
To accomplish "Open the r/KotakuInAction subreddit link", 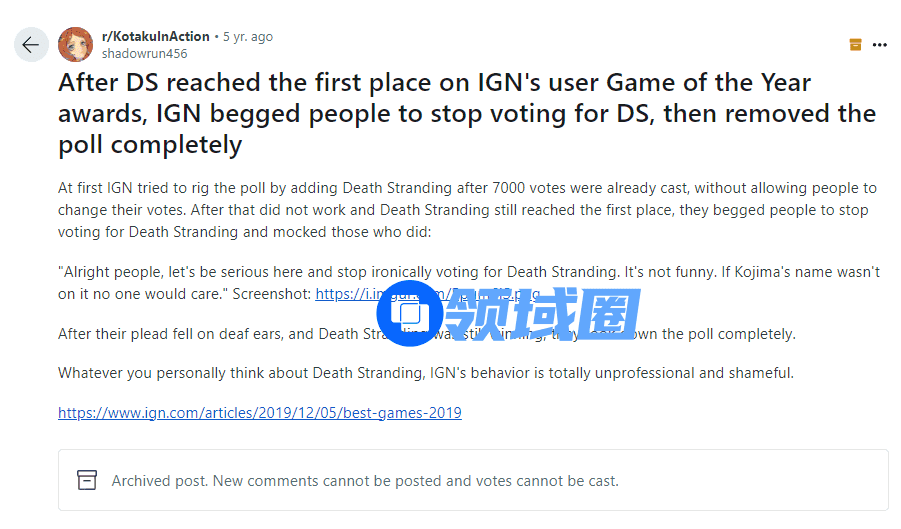I will pyautogui.click(x=156, y=36).
